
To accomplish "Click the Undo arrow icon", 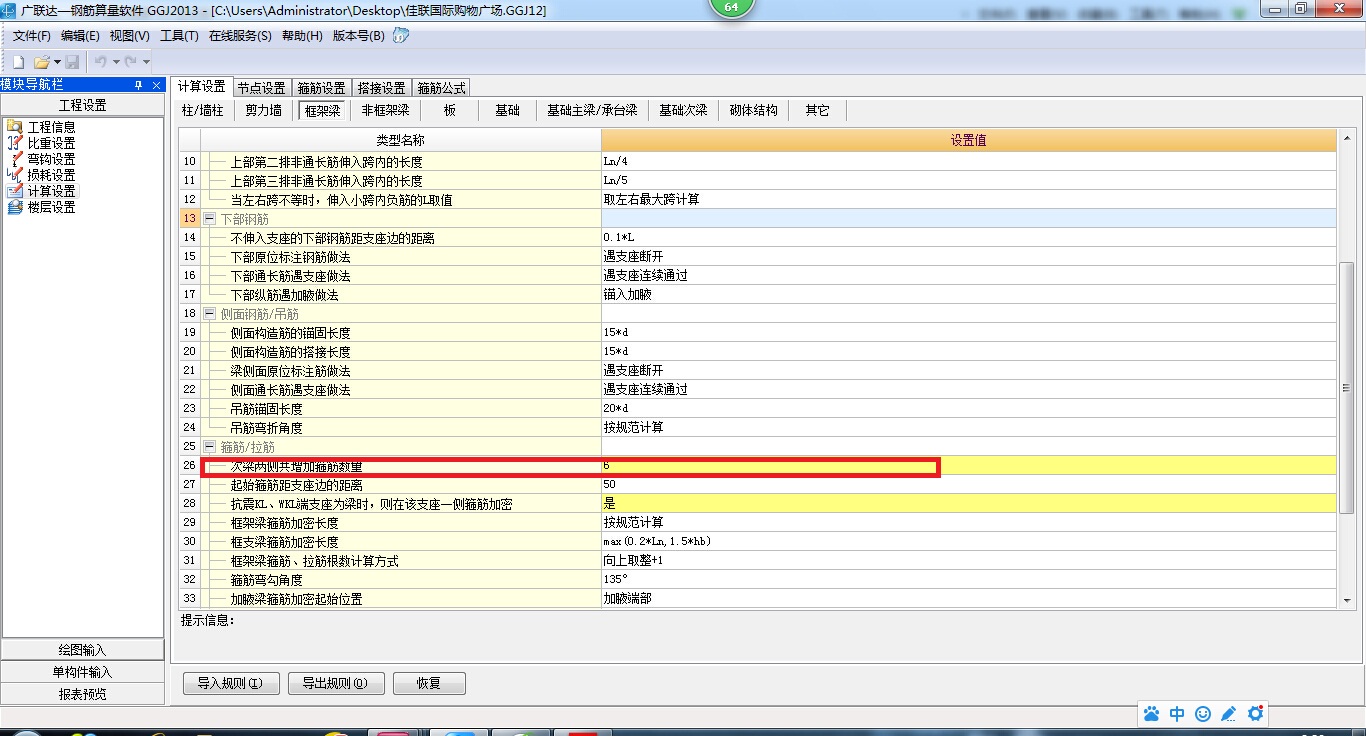I will tap(100, 62).
